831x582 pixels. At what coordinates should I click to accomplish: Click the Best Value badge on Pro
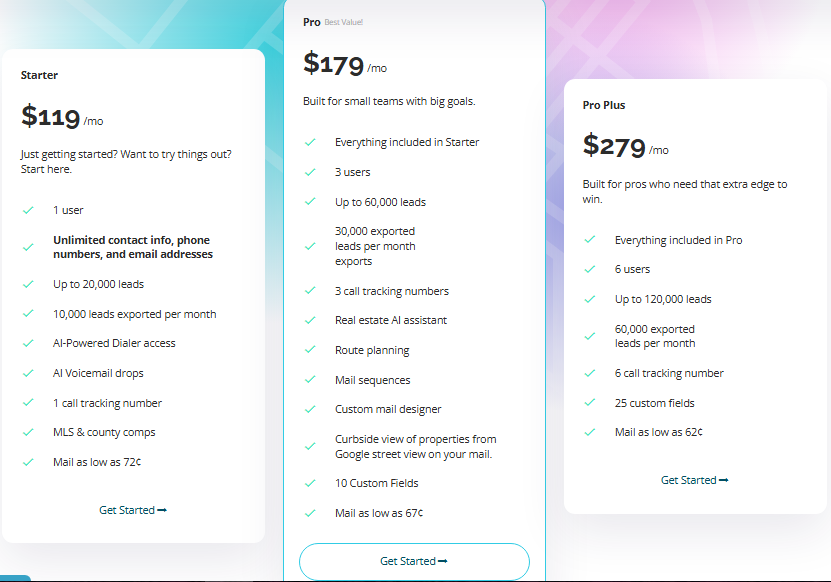pyautogui.click(x=344, y=22)
